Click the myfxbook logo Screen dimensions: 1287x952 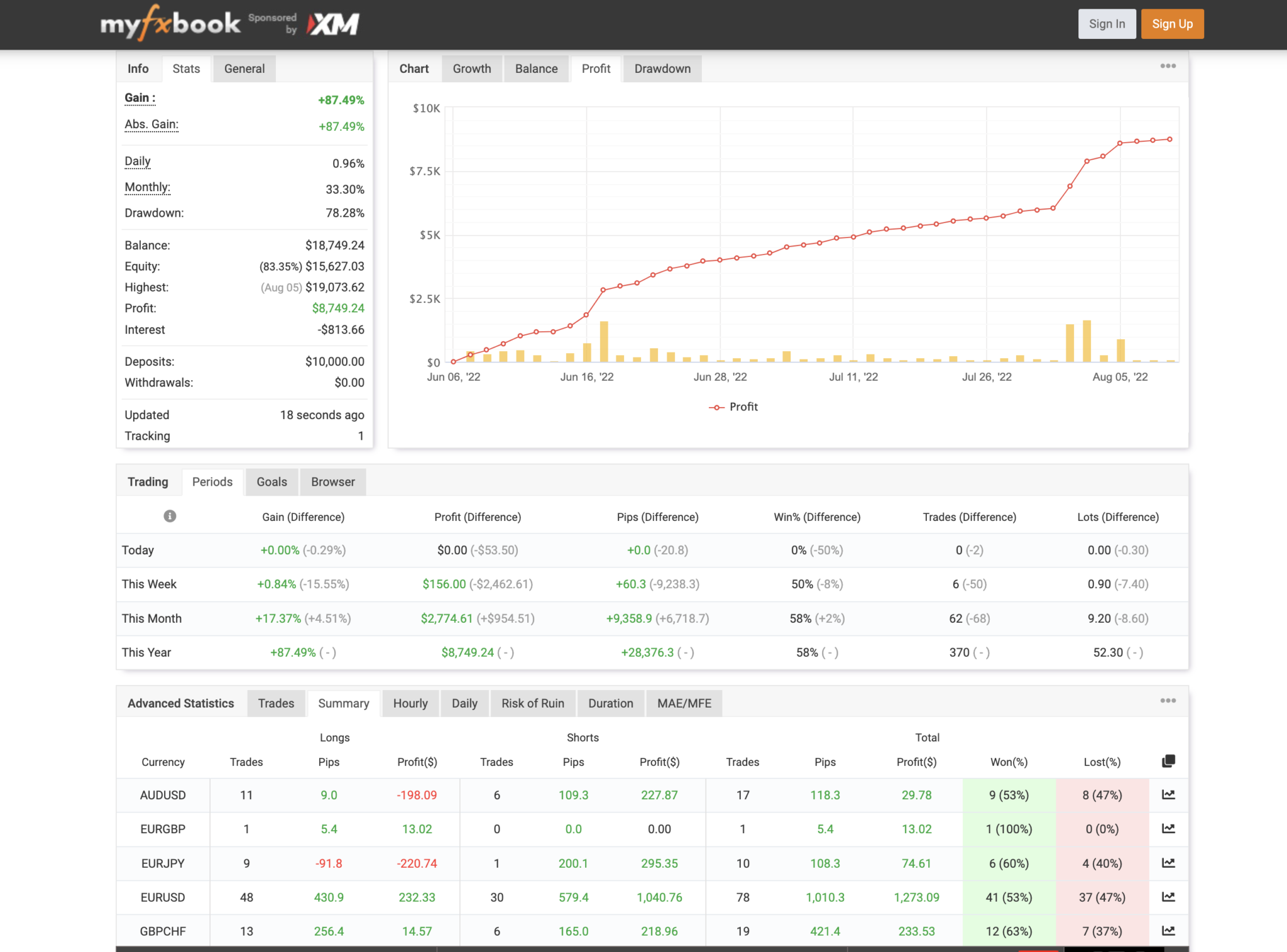click(170, 23)
